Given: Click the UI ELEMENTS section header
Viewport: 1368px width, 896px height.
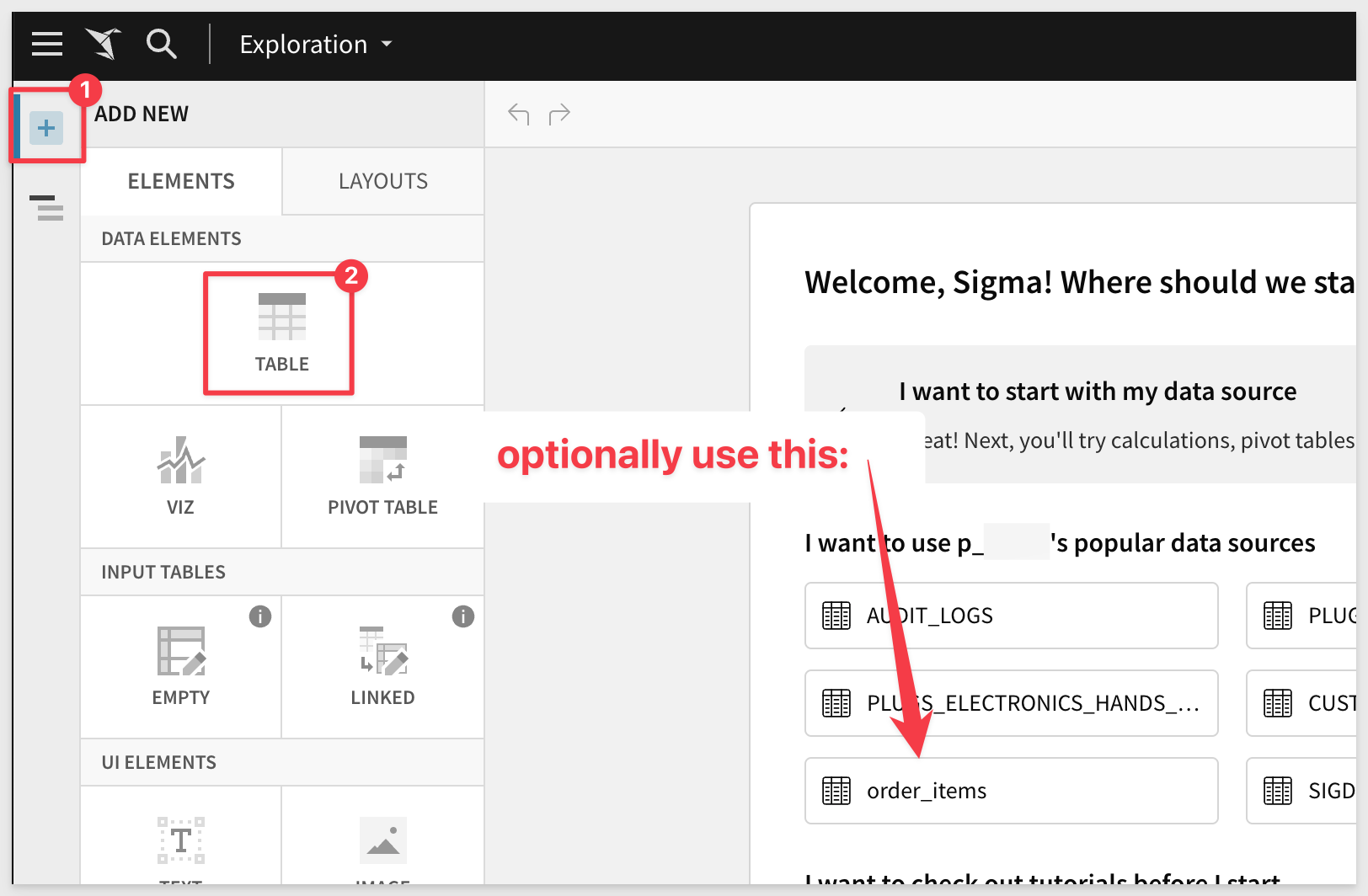Looking at the screenshot, I should pyautogui.click(x=158, y=762).
